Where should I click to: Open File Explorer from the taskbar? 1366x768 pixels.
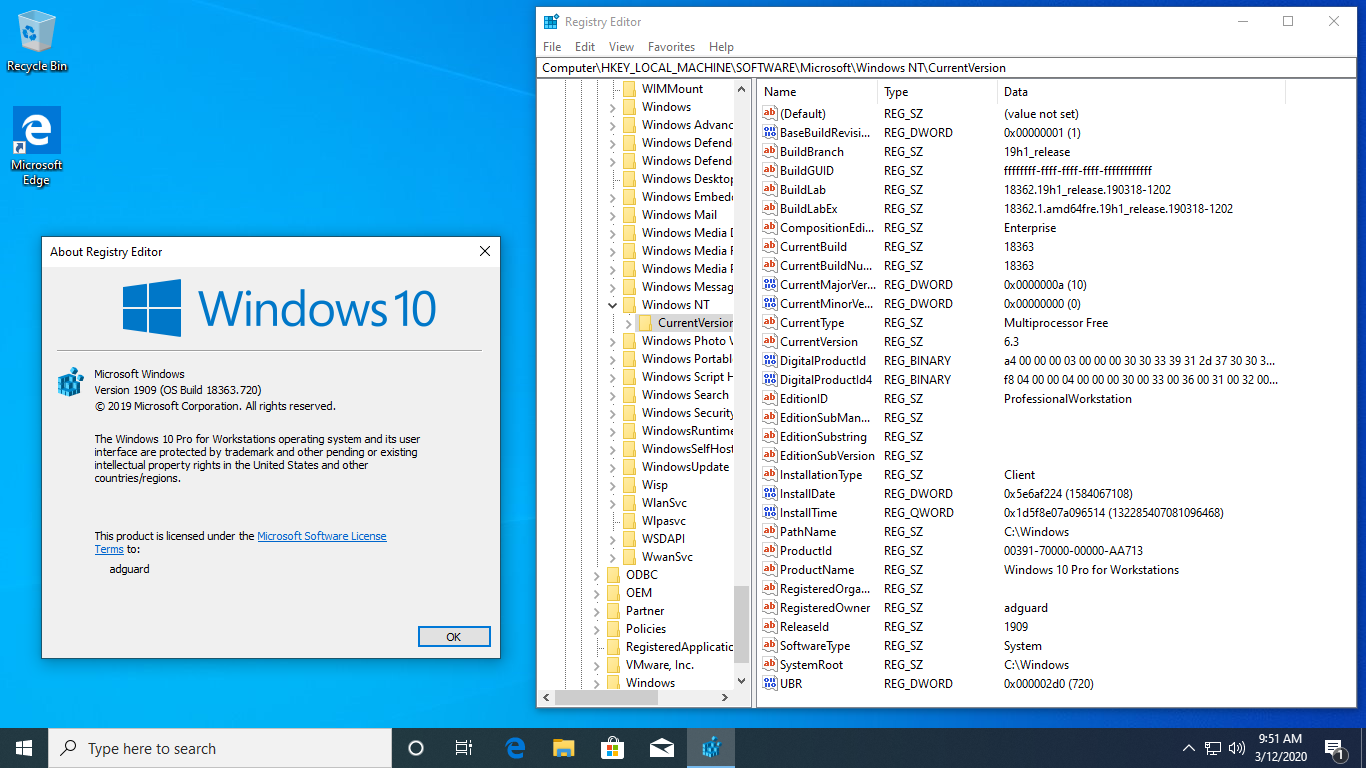coord(564,748)
